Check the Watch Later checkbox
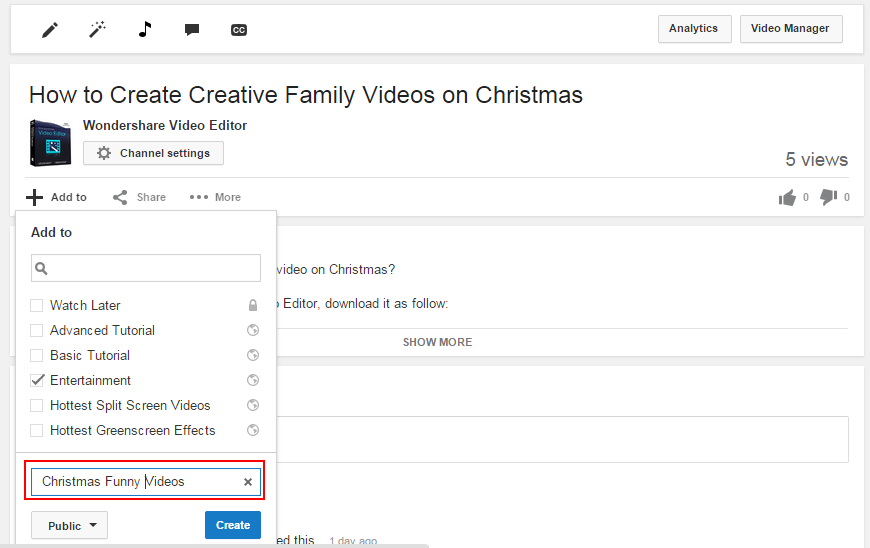 (x=37, y=306)
